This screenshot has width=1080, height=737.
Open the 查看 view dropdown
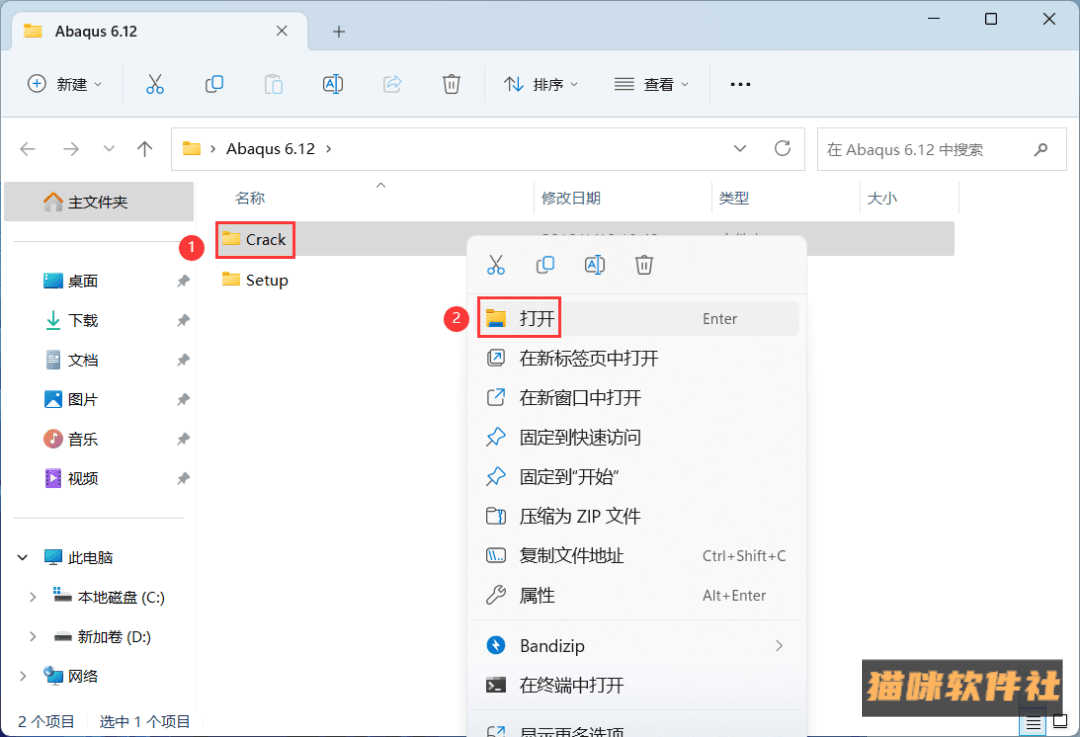651,84
